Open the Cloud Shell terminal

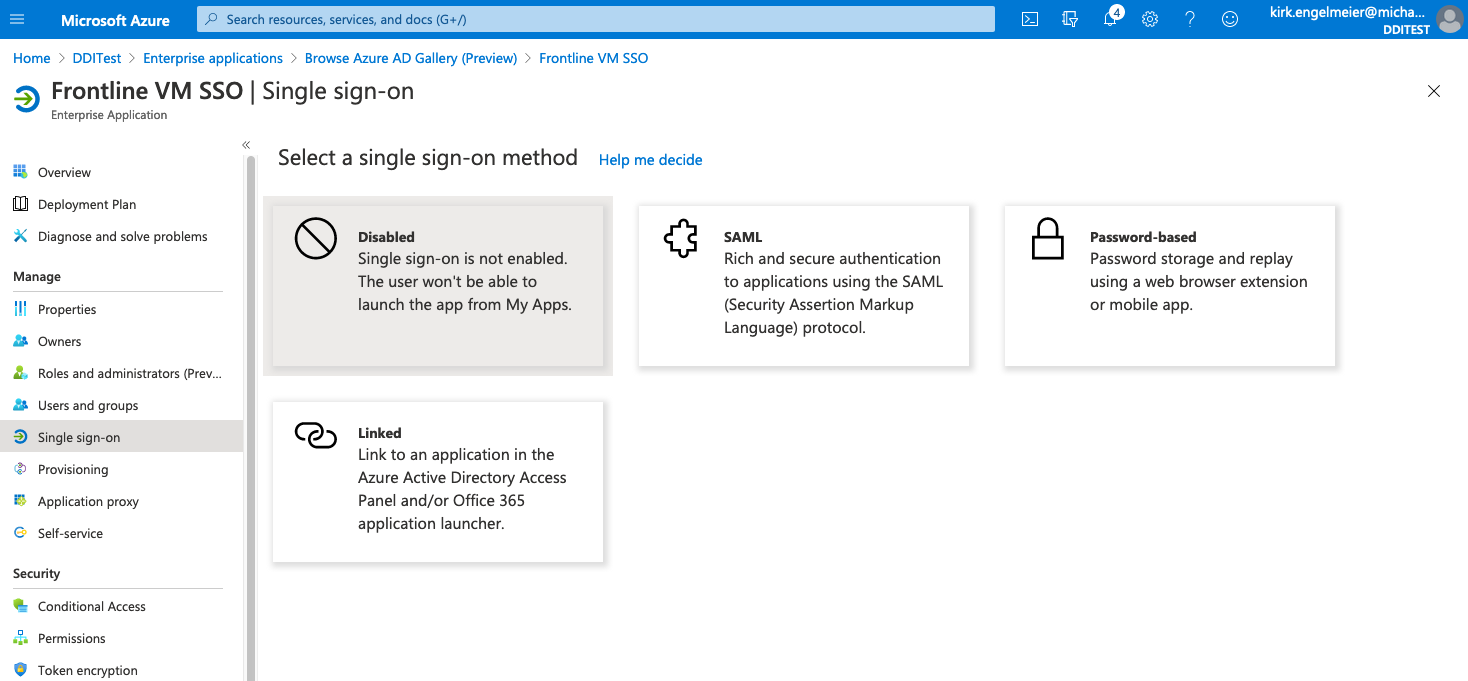1029,19
